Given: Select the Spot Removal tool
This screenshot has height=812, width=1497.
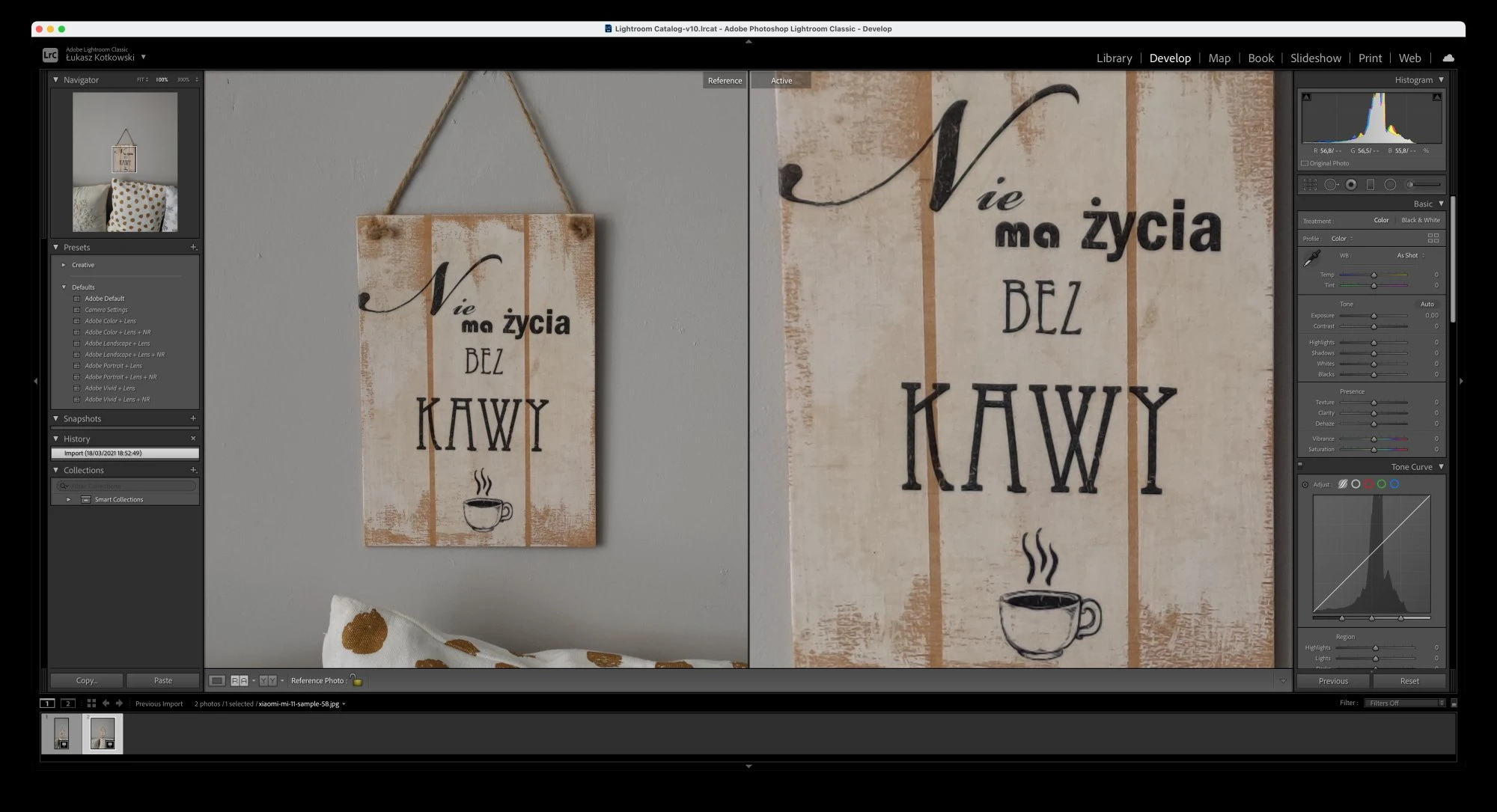Looking at the screenshot, I should pyautogui.click(x=1331, y=185).
